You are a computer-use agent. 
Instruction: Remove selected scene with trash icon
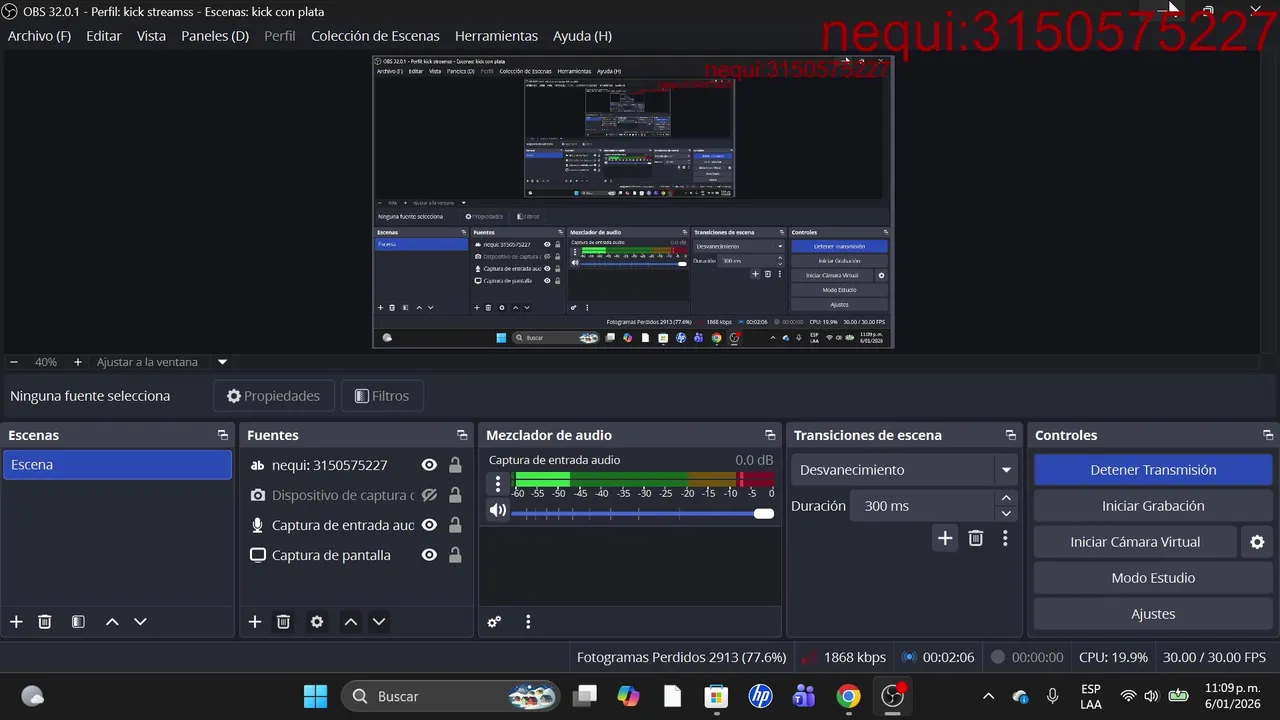coord(45,622)
